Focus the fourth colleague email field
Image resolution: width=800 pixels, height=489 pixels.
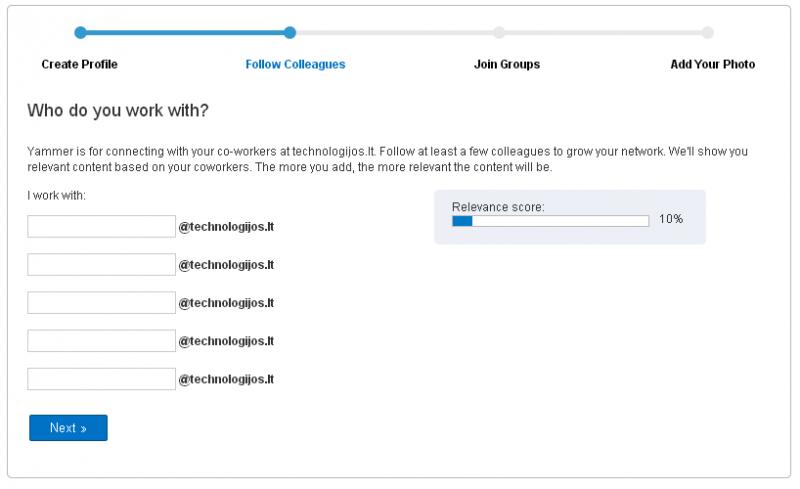[102, 341]
